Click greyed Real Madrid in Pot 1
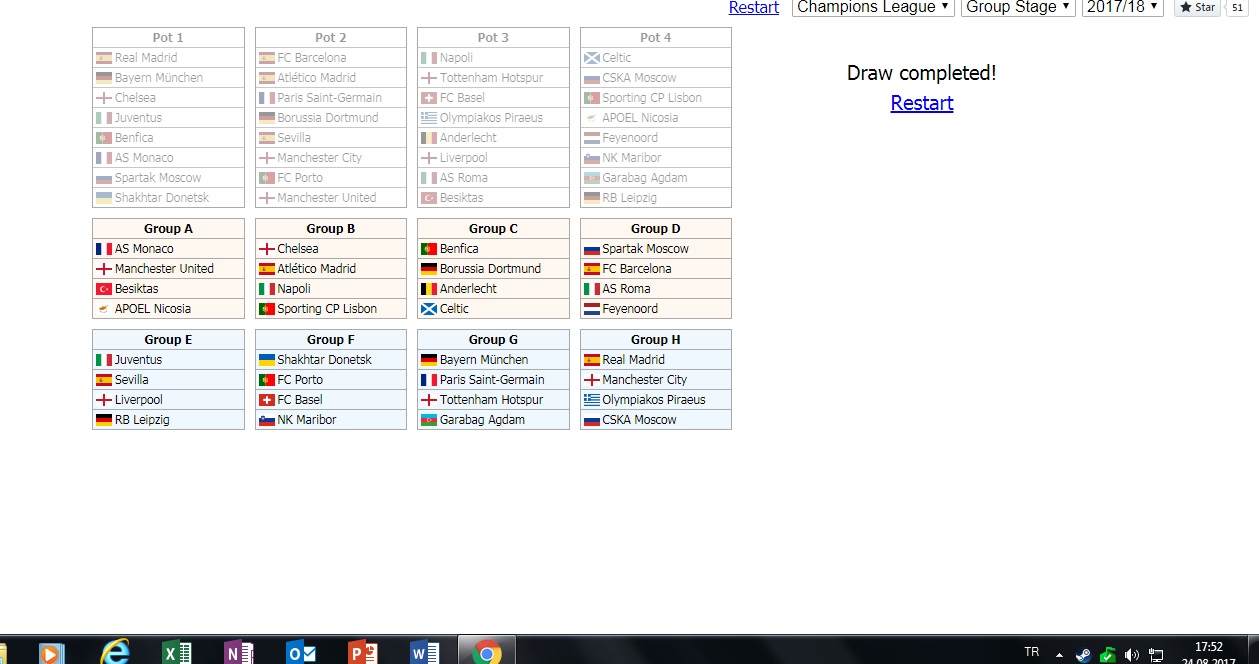1259x664 pixels. point(168,58)
